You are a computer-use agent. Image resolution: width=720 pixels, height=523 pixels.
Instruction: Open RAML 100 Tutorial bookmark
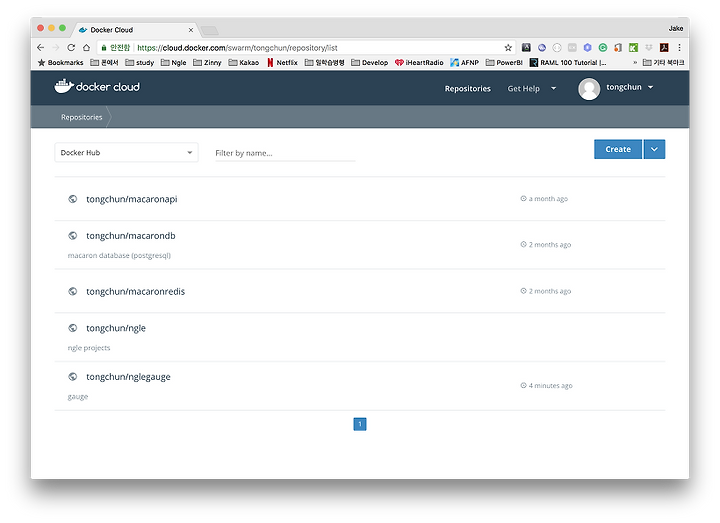pyautogui.click(x=568, y=62)
